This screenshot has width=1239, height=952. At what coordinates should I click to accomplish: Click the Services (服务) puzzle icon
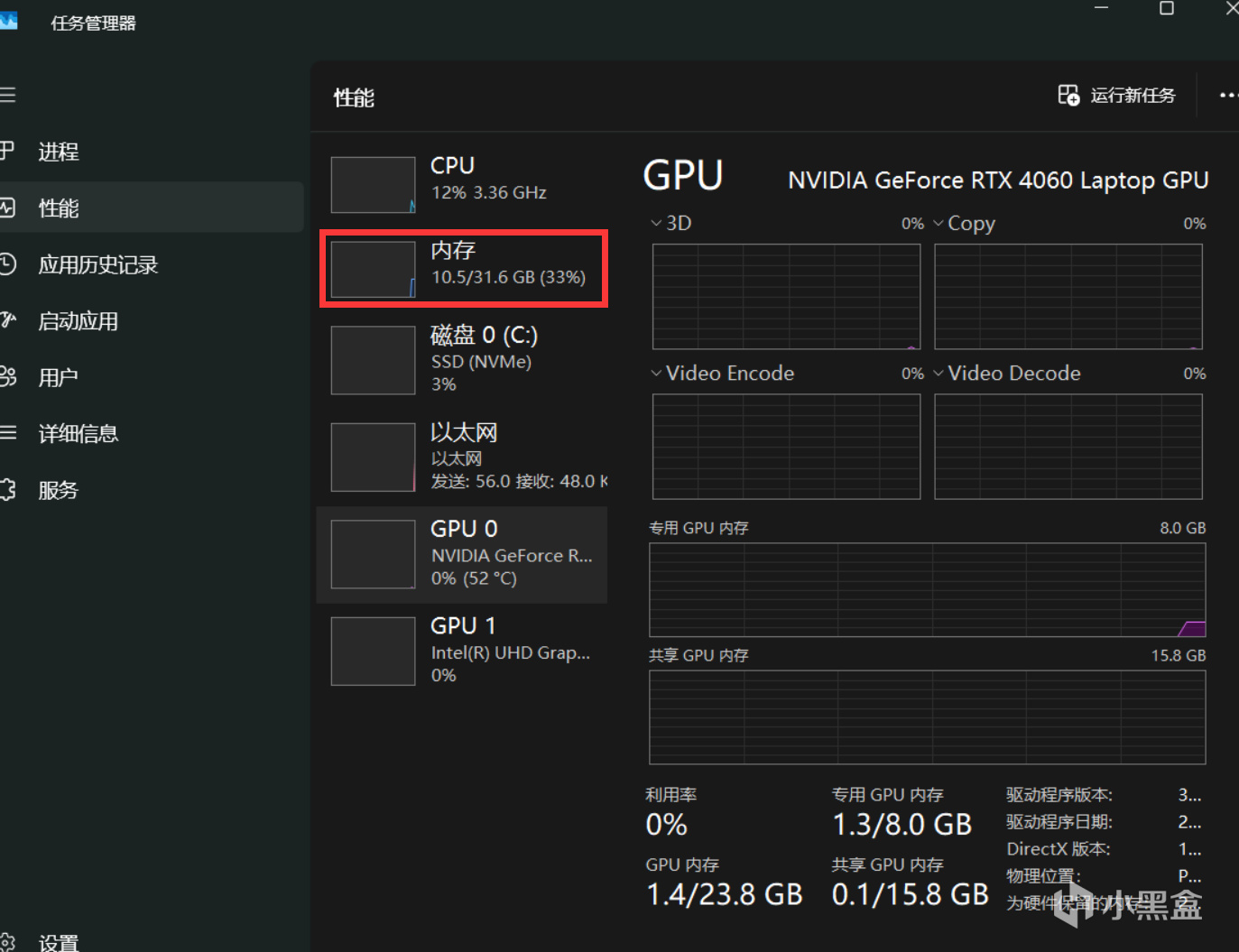pos(8,490)
